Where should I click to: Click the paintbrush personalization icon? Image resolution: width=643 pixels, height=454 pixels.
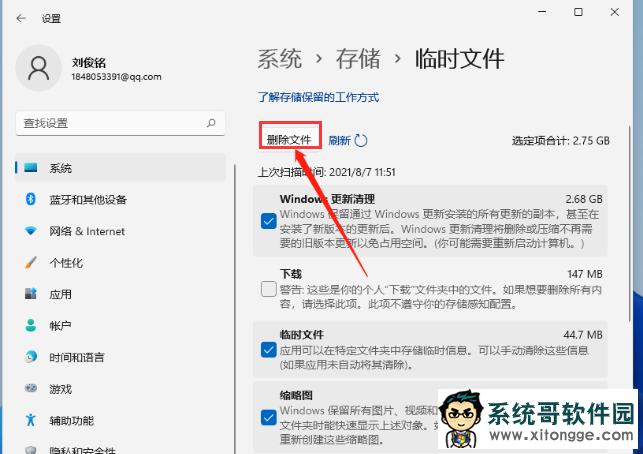tap(31, 262)
